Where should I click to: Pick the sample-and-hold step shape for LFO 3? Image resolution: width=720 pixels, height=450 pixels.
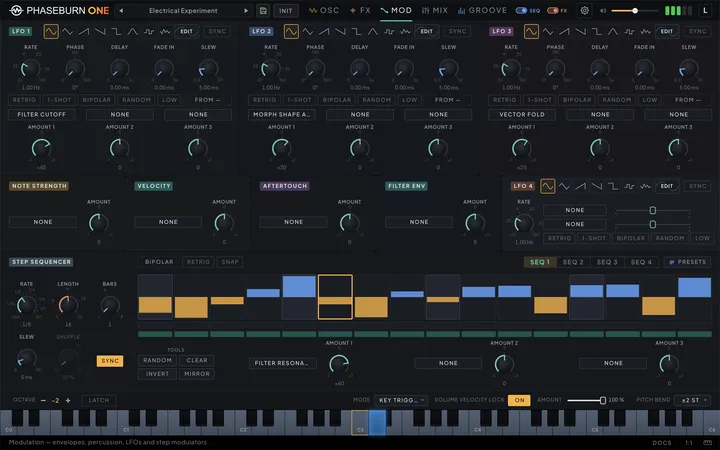[629, 32]
